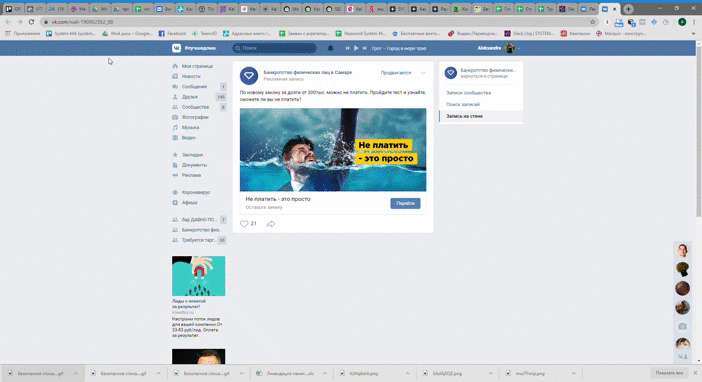The image size is (702, 382).
Task: Play the track in VK header
Action: pos(356,48)
